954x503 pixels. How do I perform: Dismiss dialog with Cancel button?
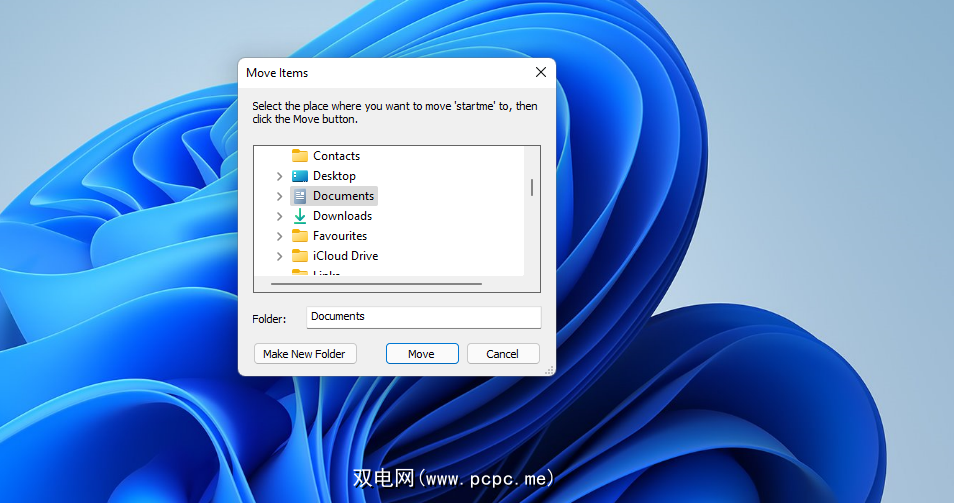[503, 354]
